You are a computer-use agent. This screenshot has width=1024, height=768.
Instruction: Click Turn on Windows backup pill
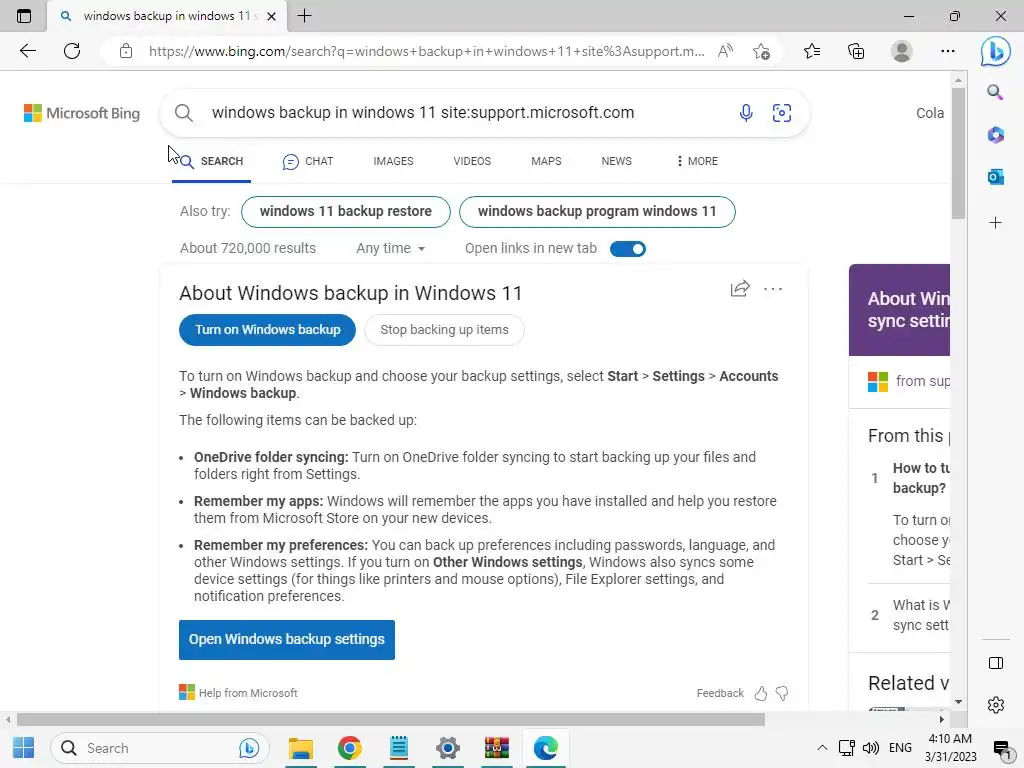click(x=267, y=330)
